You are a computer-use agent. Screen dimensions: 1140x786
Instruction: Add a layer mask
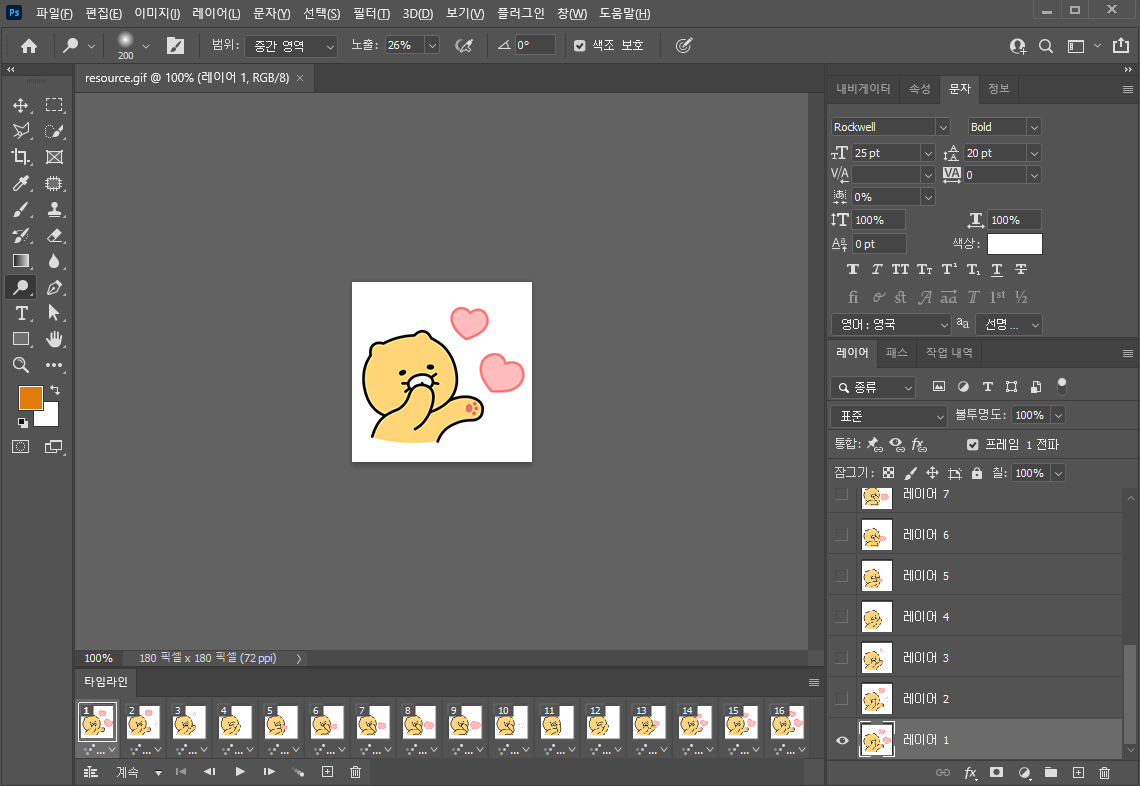pos(997,772)
